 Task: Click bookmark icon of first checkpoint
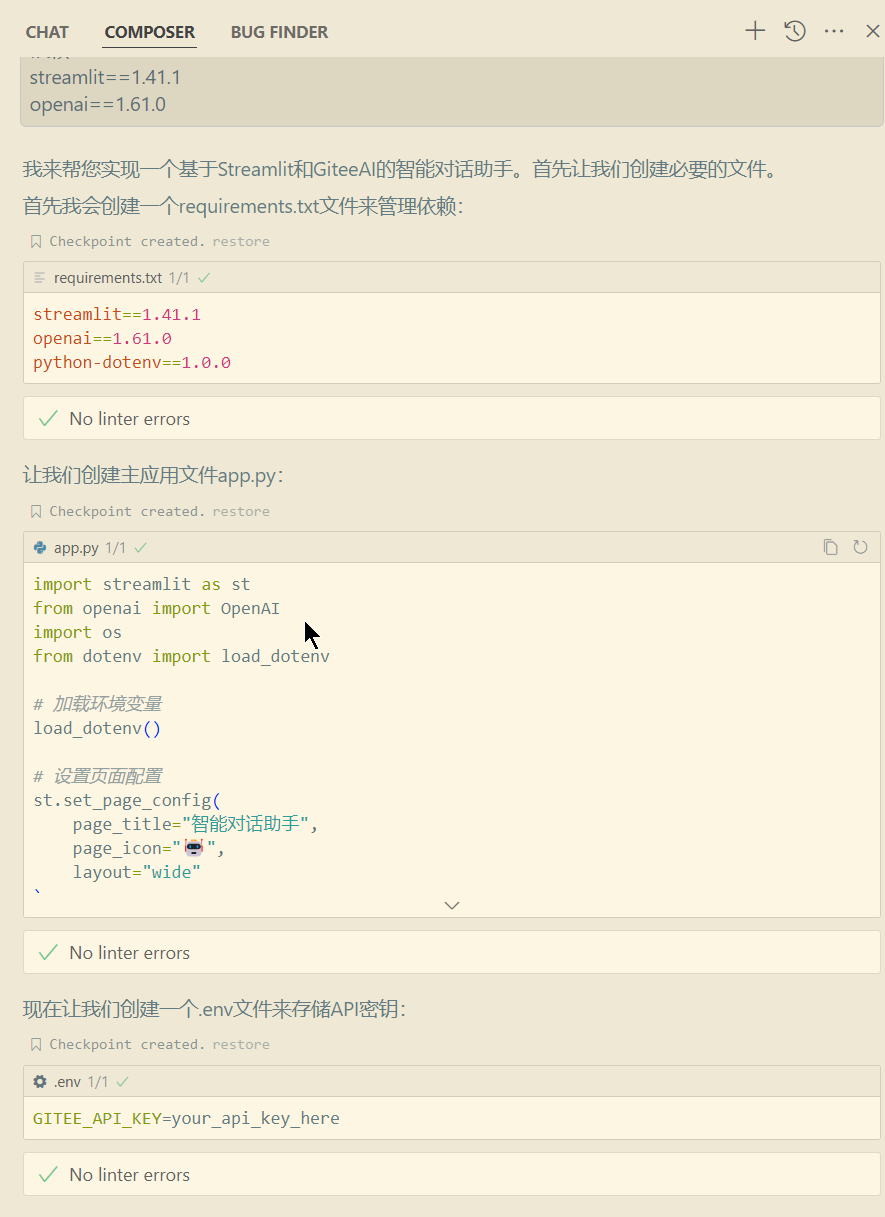click(36, 241)
